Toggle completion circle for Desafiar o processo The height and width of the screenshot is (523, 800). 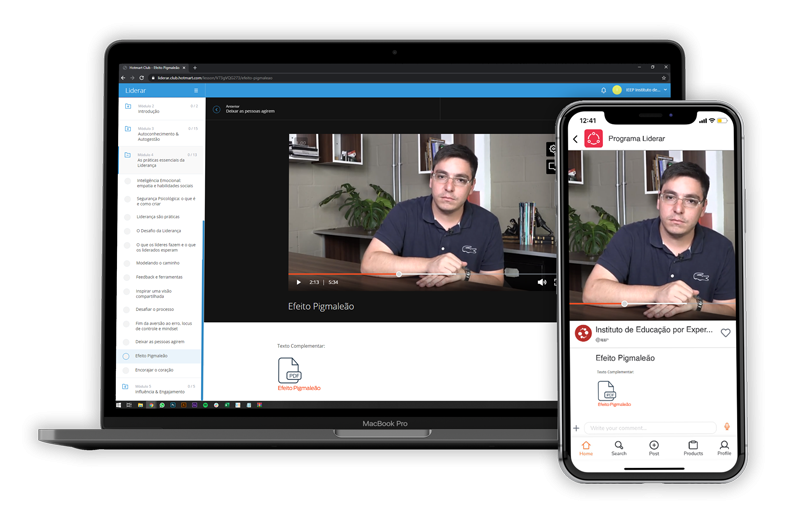tap(127, 309)
